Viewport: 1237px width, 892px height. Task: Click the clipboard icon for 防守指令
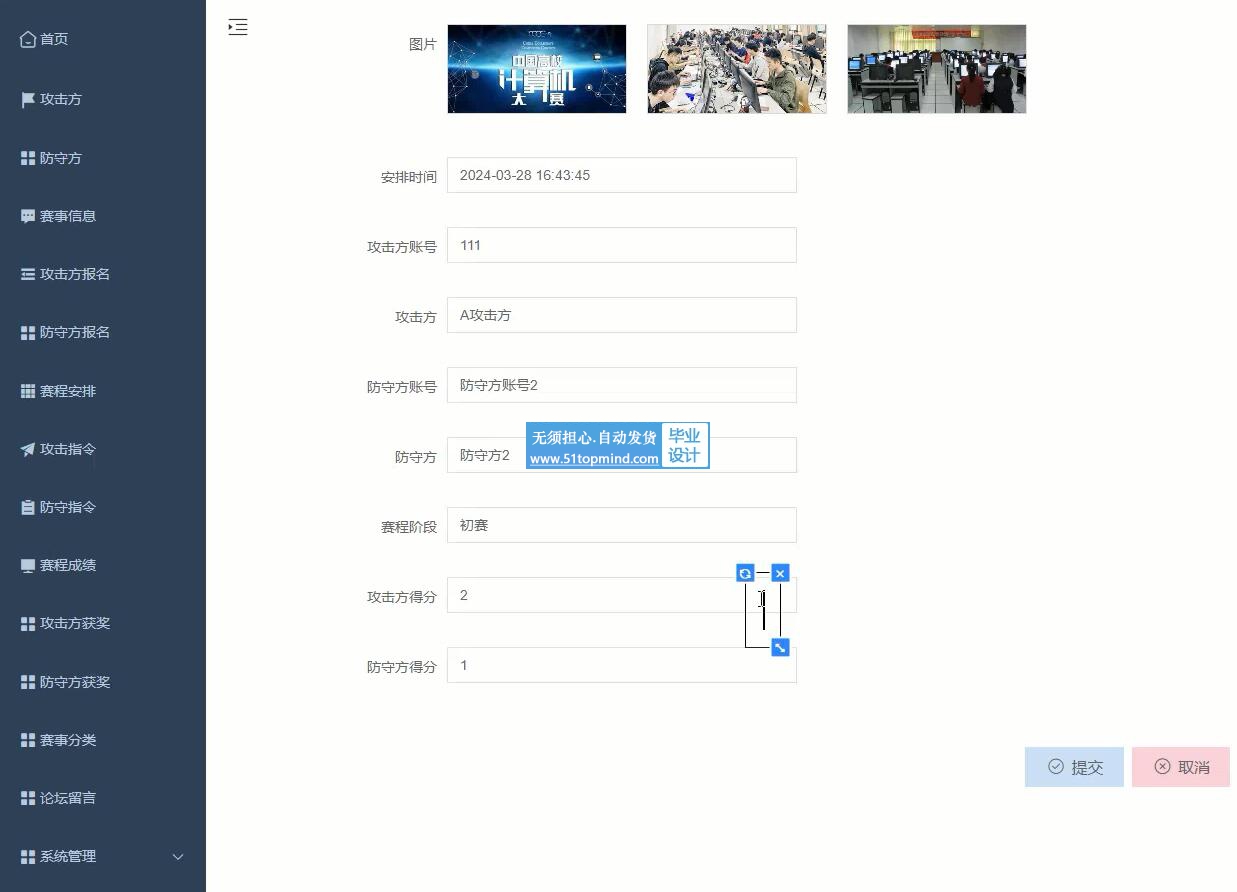click(x=28, y=507)
